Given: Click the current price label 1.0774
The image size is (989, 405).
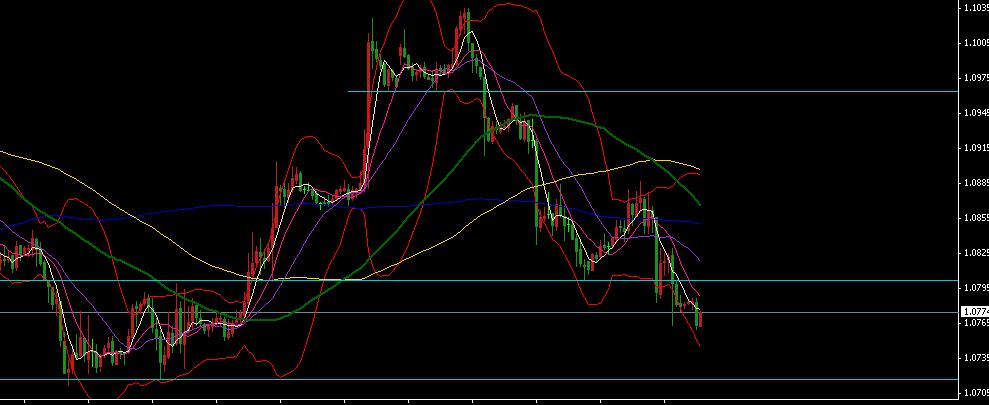Looking at the screenshot, I should [974, 312].
